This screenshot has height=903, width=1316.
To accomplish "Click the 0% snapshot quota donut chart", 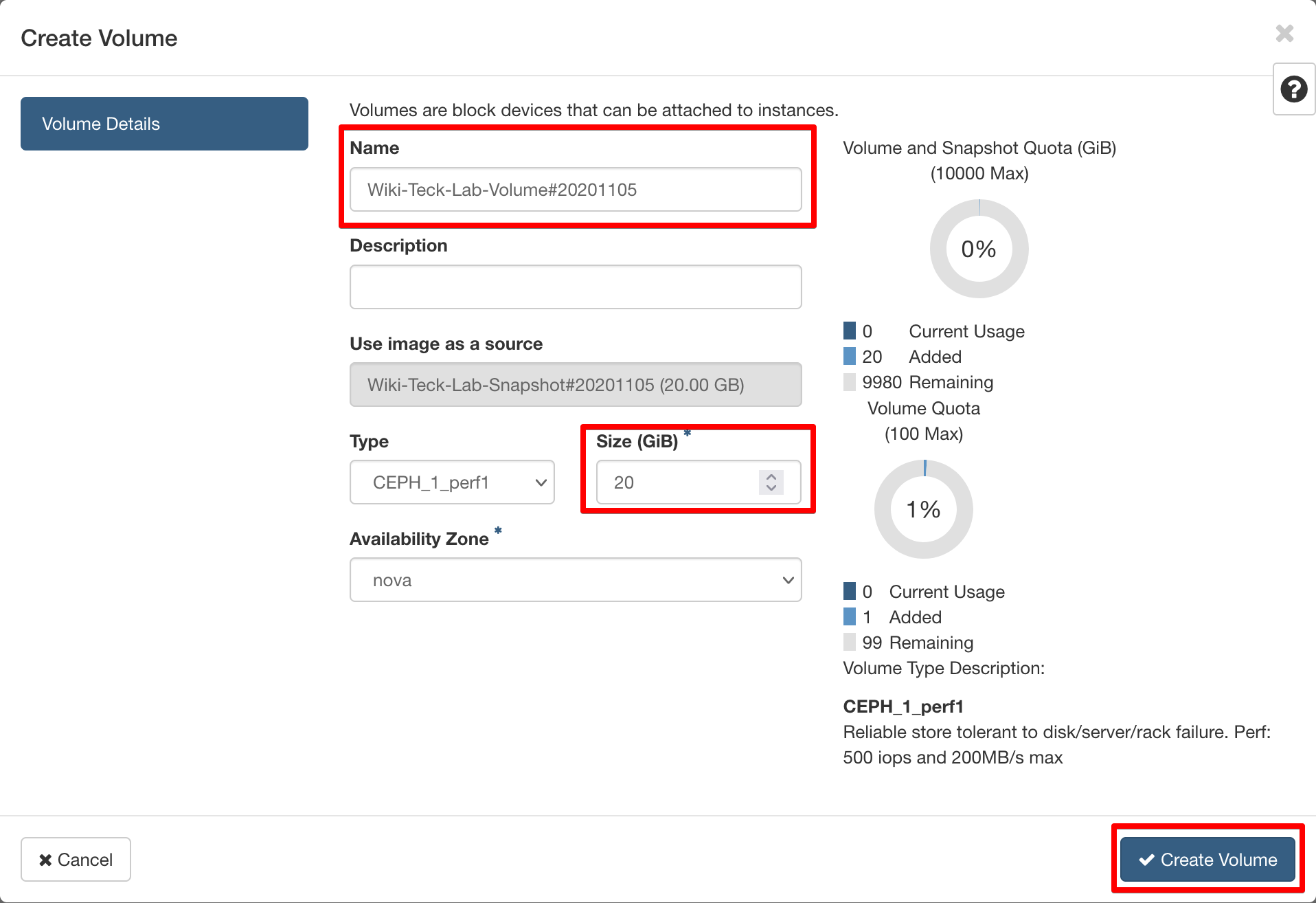I will click(x=979, y=249).
